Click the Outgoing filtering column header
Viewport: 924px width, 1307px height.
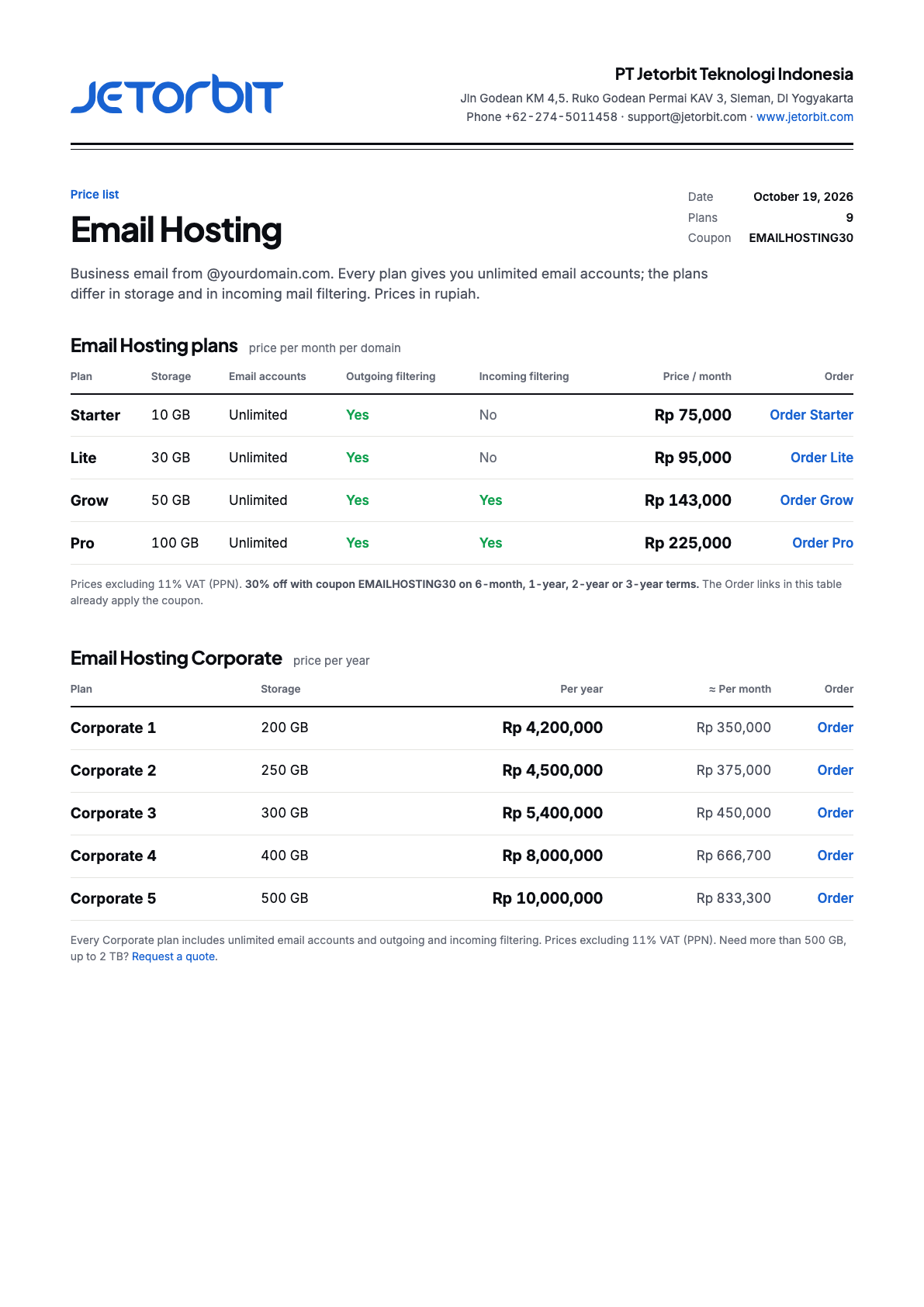click(x=390, y=377)
